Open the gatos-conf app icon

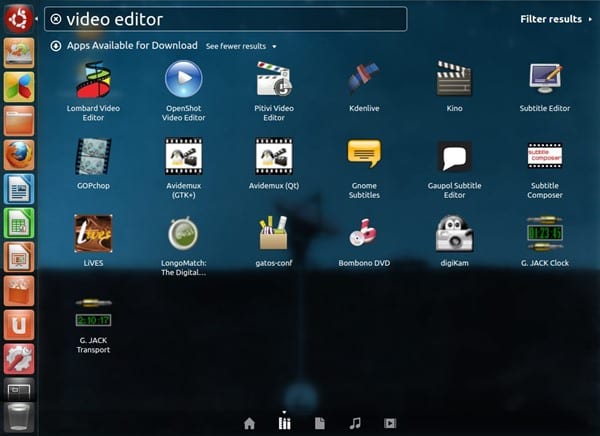coord(274,233)
